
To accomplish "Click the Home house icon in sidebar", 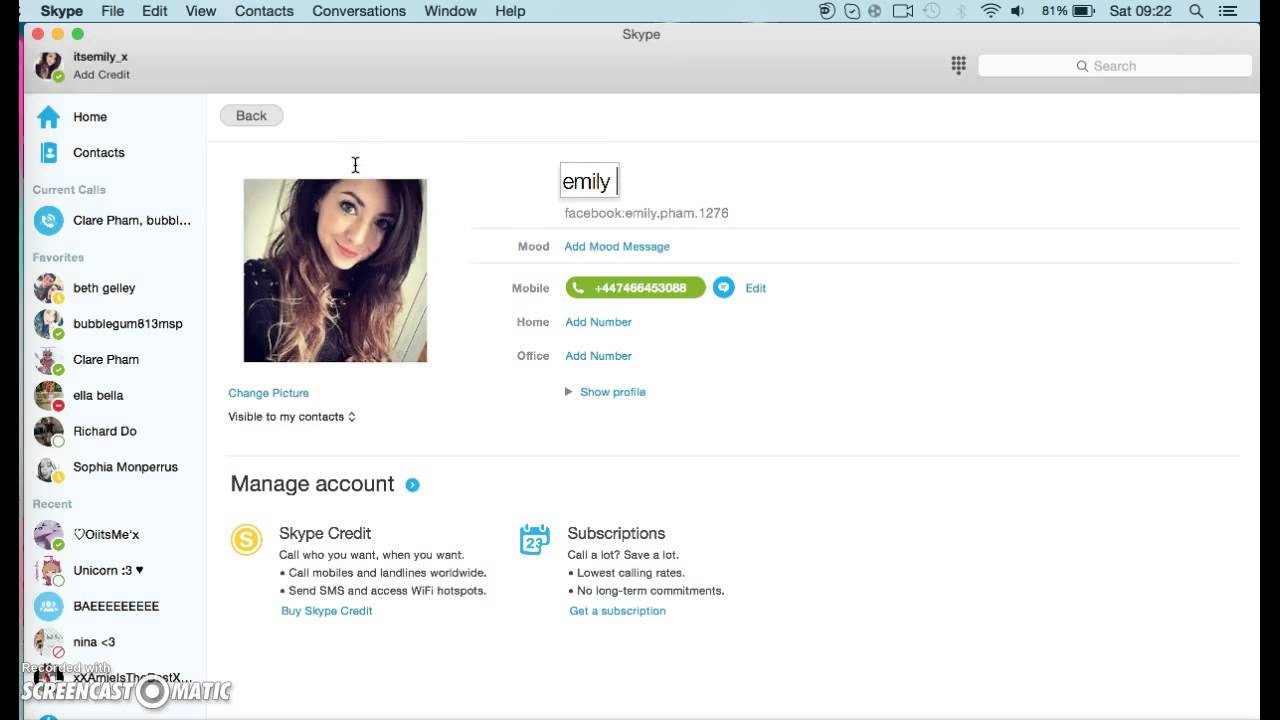I will tap(48, 117).
